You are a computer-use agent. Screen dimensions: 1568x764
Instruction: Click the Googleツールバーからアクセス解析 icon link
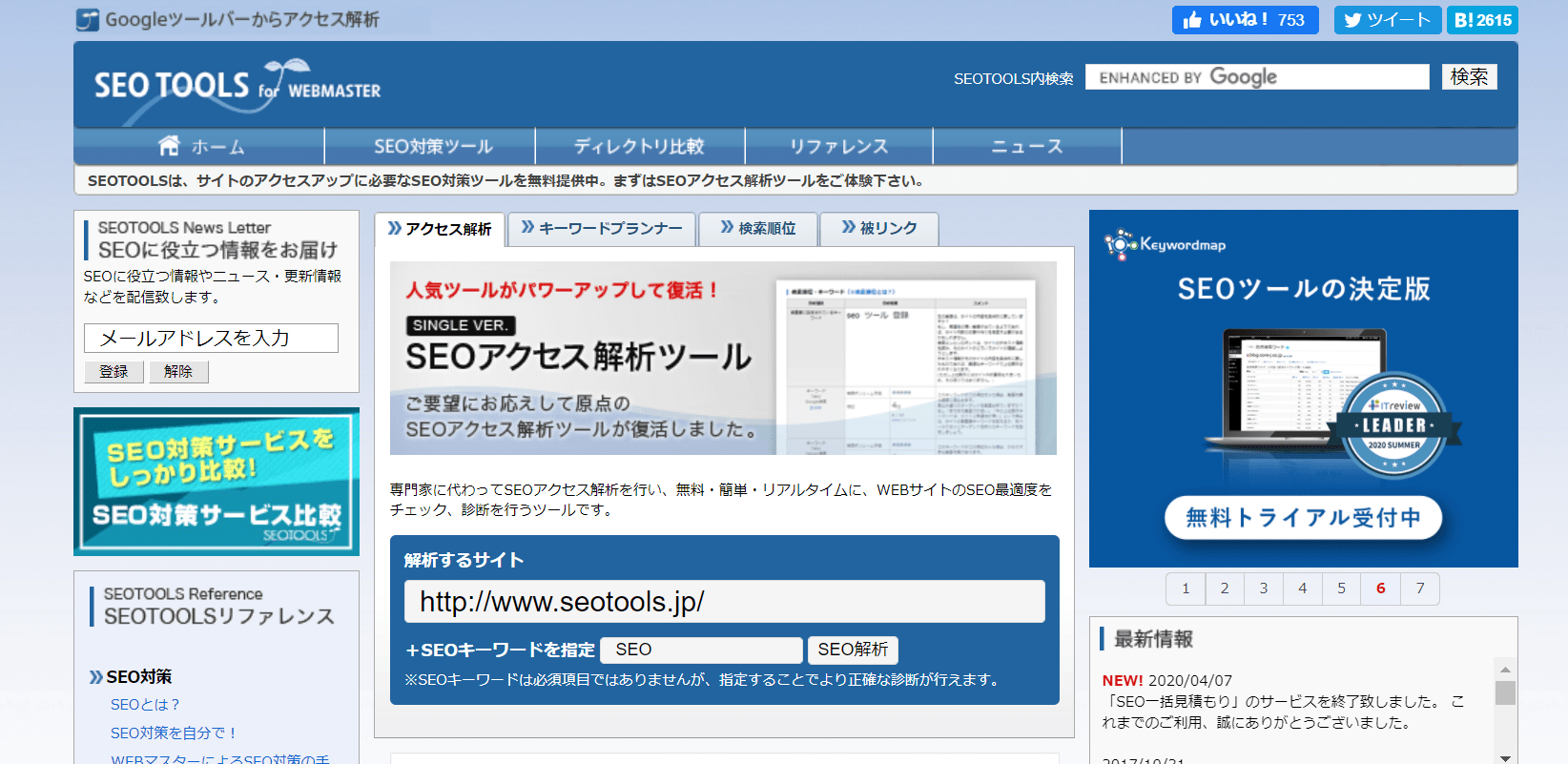(88, 20)
